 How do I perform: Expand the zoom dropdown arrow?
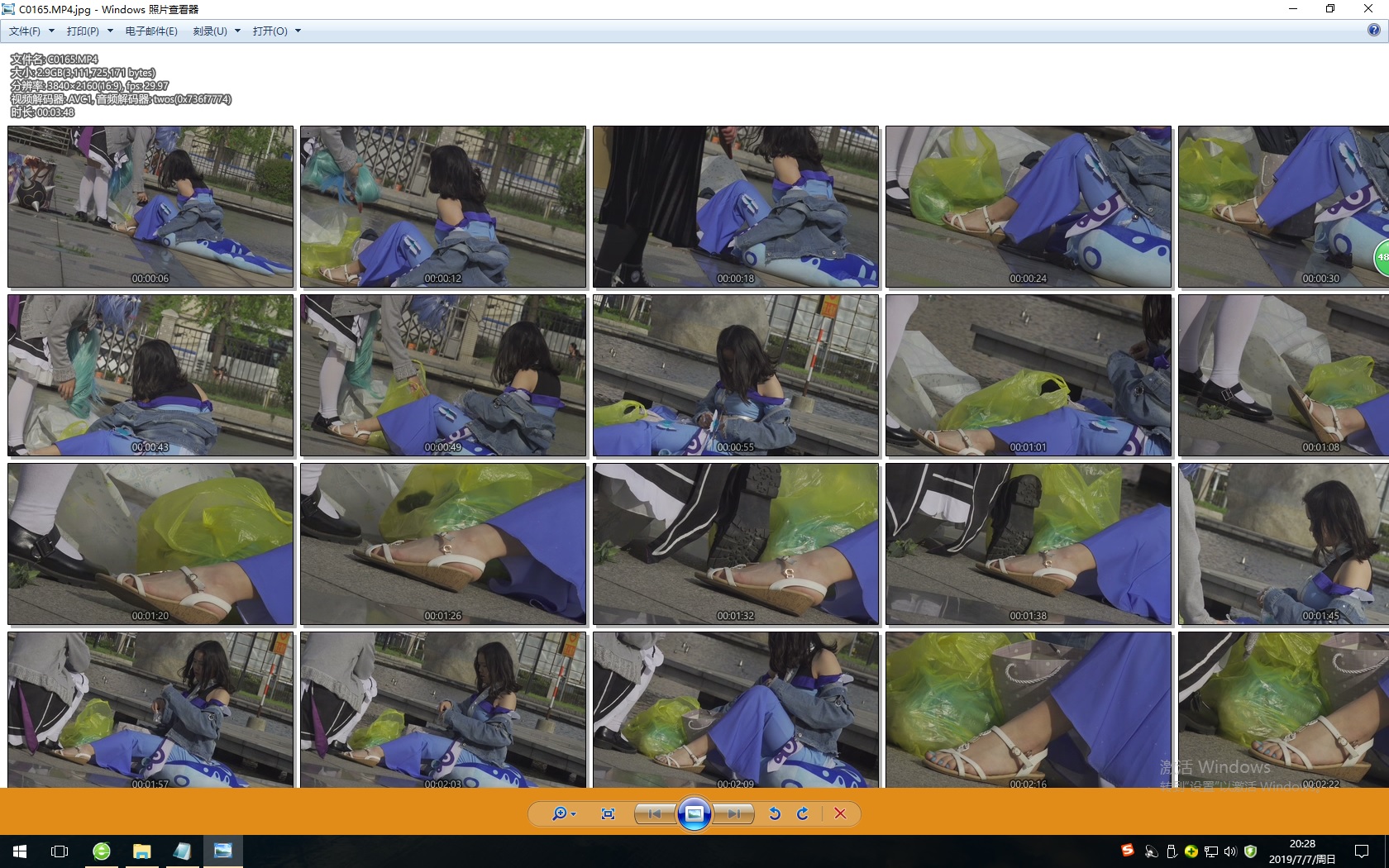(574, 814)
